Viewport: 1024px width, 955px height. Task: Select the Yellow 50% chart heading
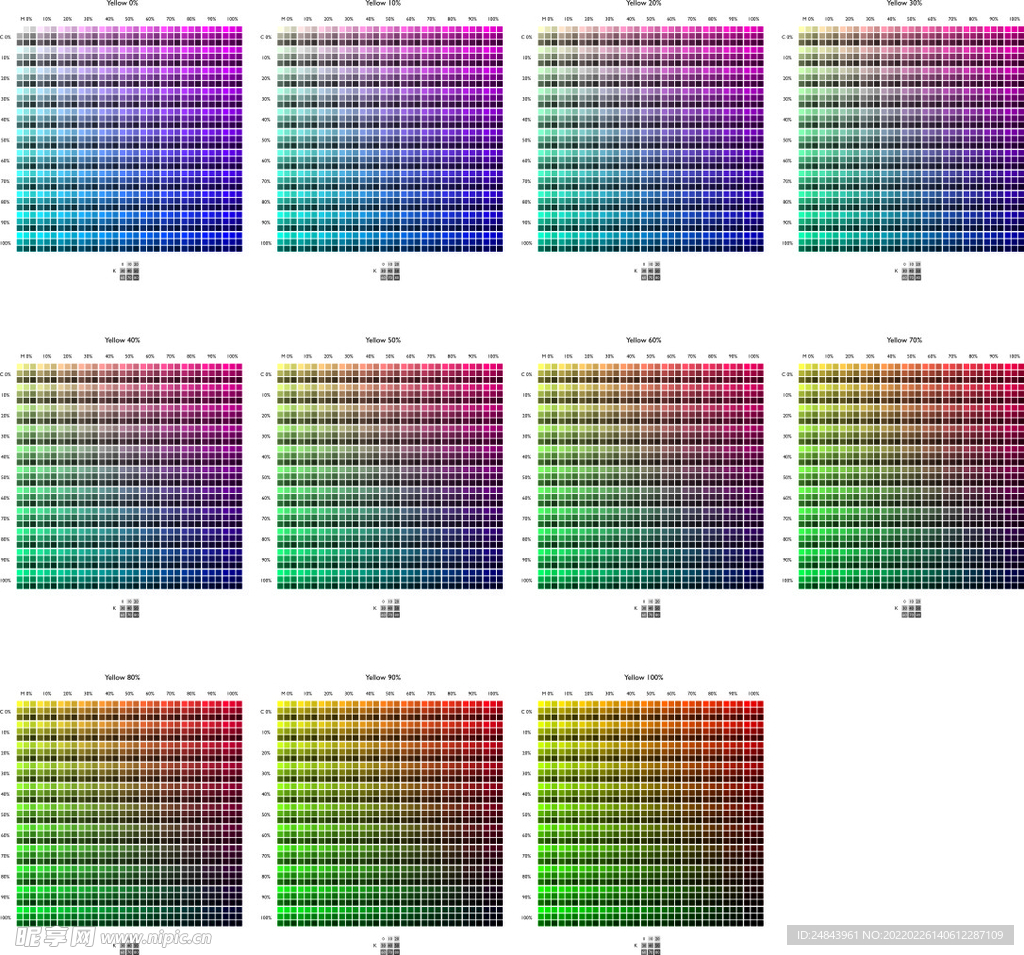pos(383,341)
